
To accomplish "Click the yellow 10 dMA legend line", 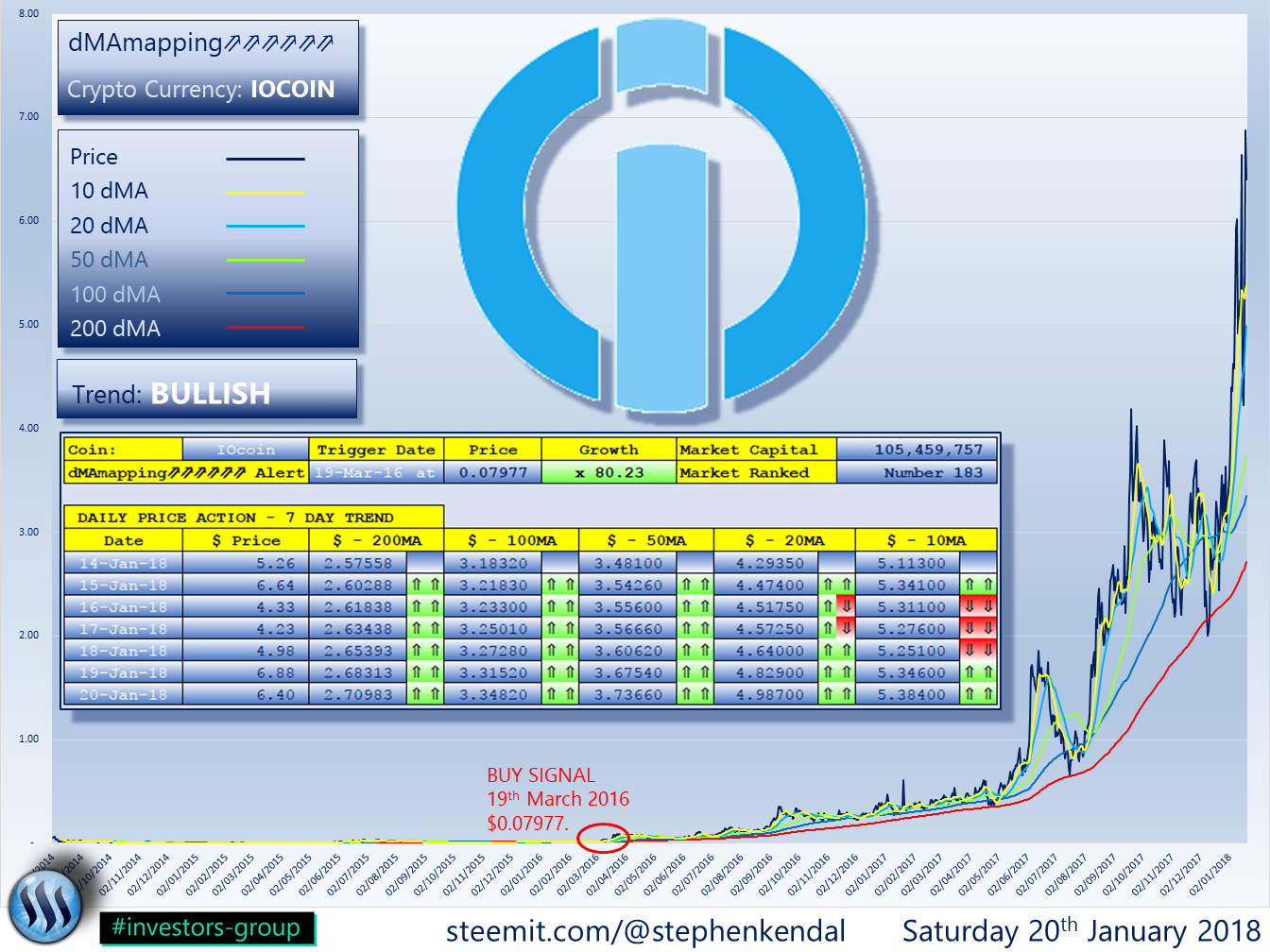I will pos(266,193).
